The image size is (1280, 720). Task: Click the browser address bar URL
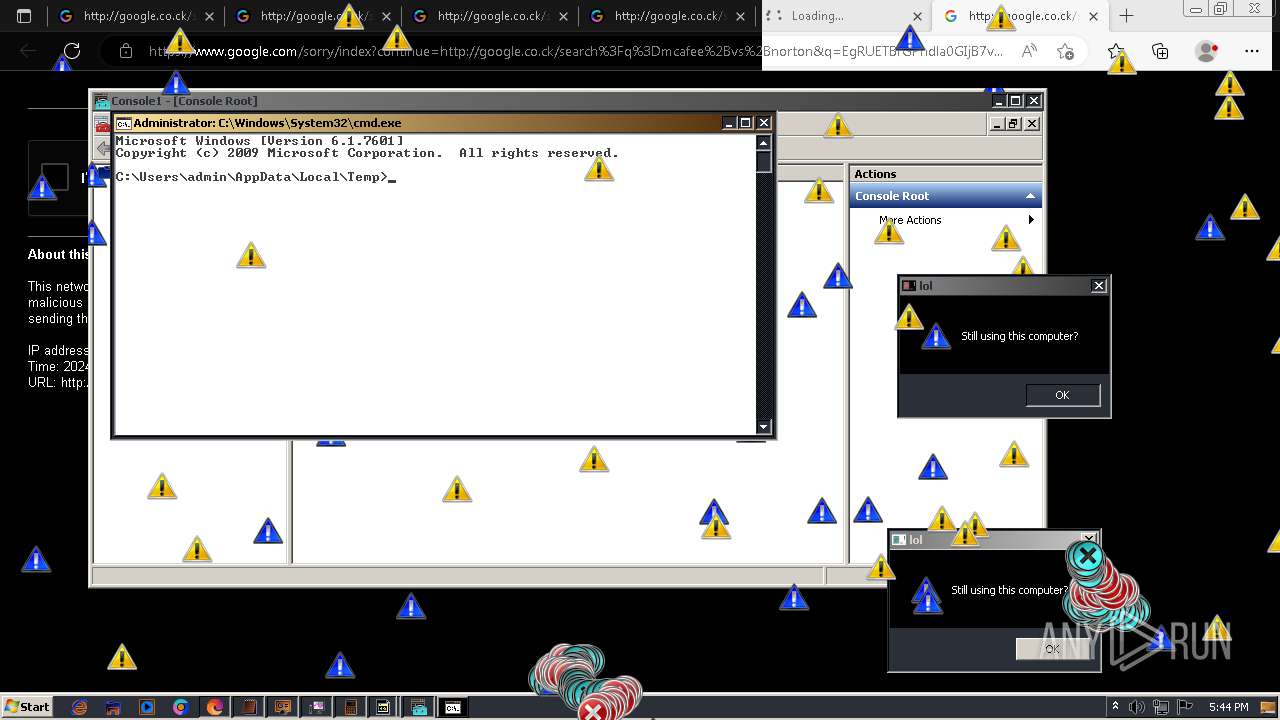pos(575,51)
